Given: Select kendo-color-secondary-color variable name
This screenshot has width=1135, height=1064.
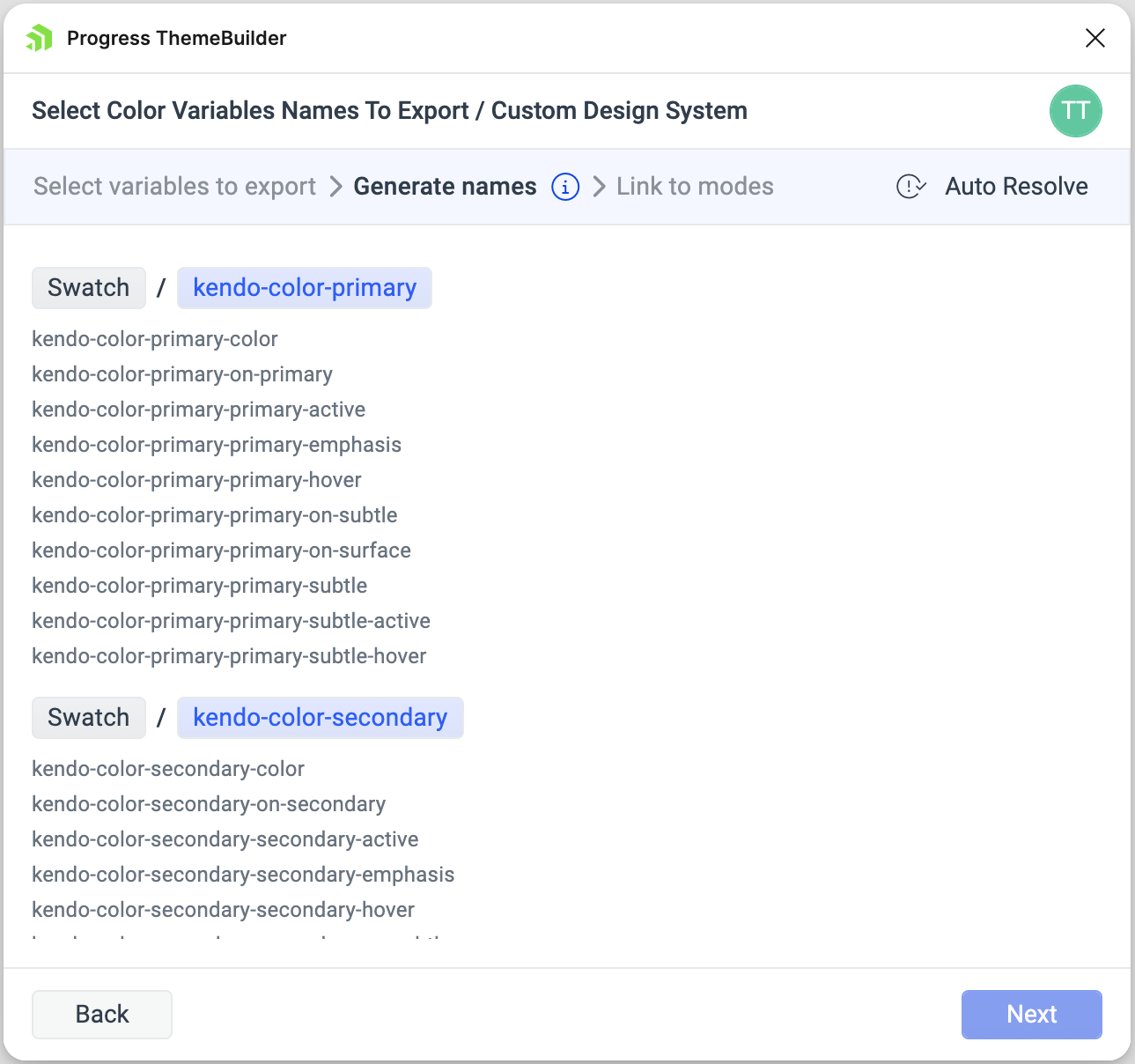Looking at the screenshot, I should point(167,769).
